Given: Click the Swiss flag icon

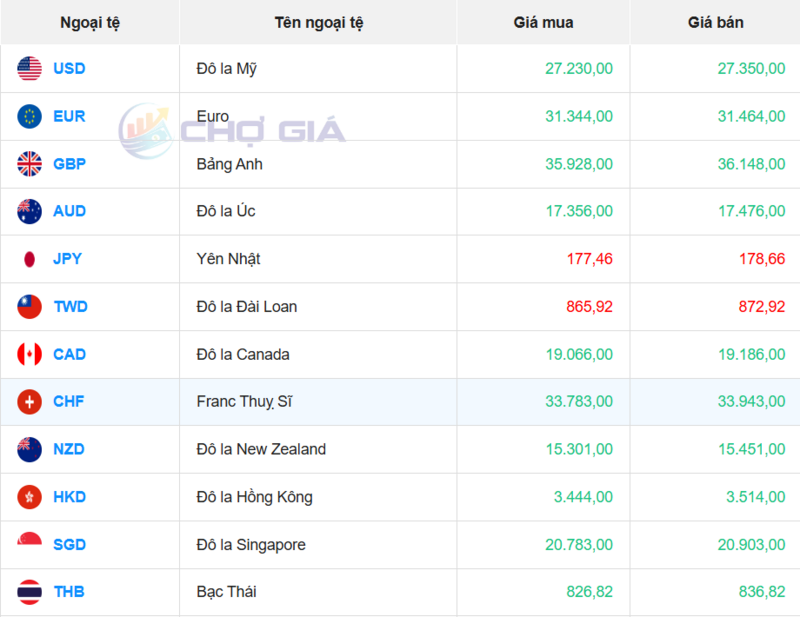Looking at the screenshot, I should (x=29, y=402).
